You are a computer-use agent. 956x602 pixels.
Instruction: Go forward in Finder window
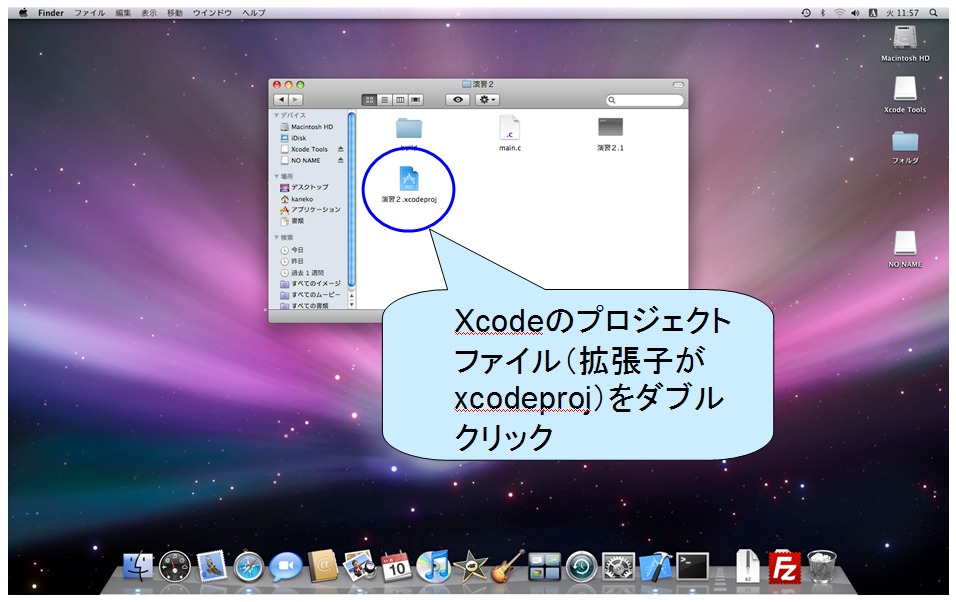coord(296,99)
